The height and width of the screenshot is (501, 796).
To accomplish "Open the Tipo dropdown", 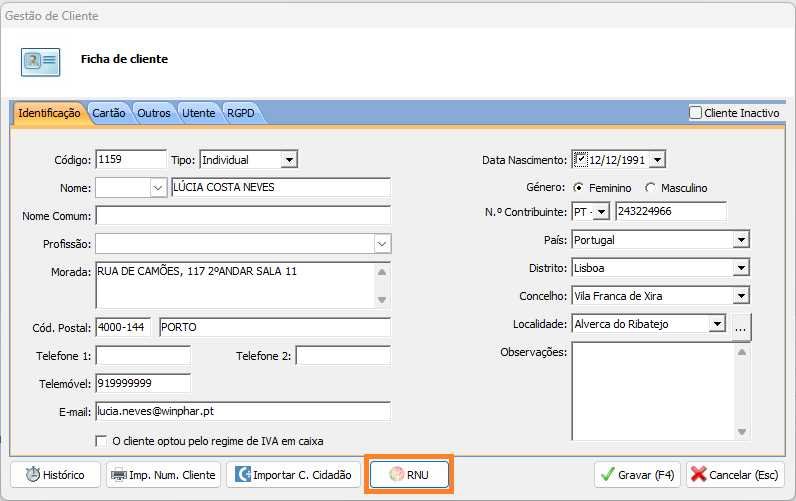I will (x=288, y=159).
